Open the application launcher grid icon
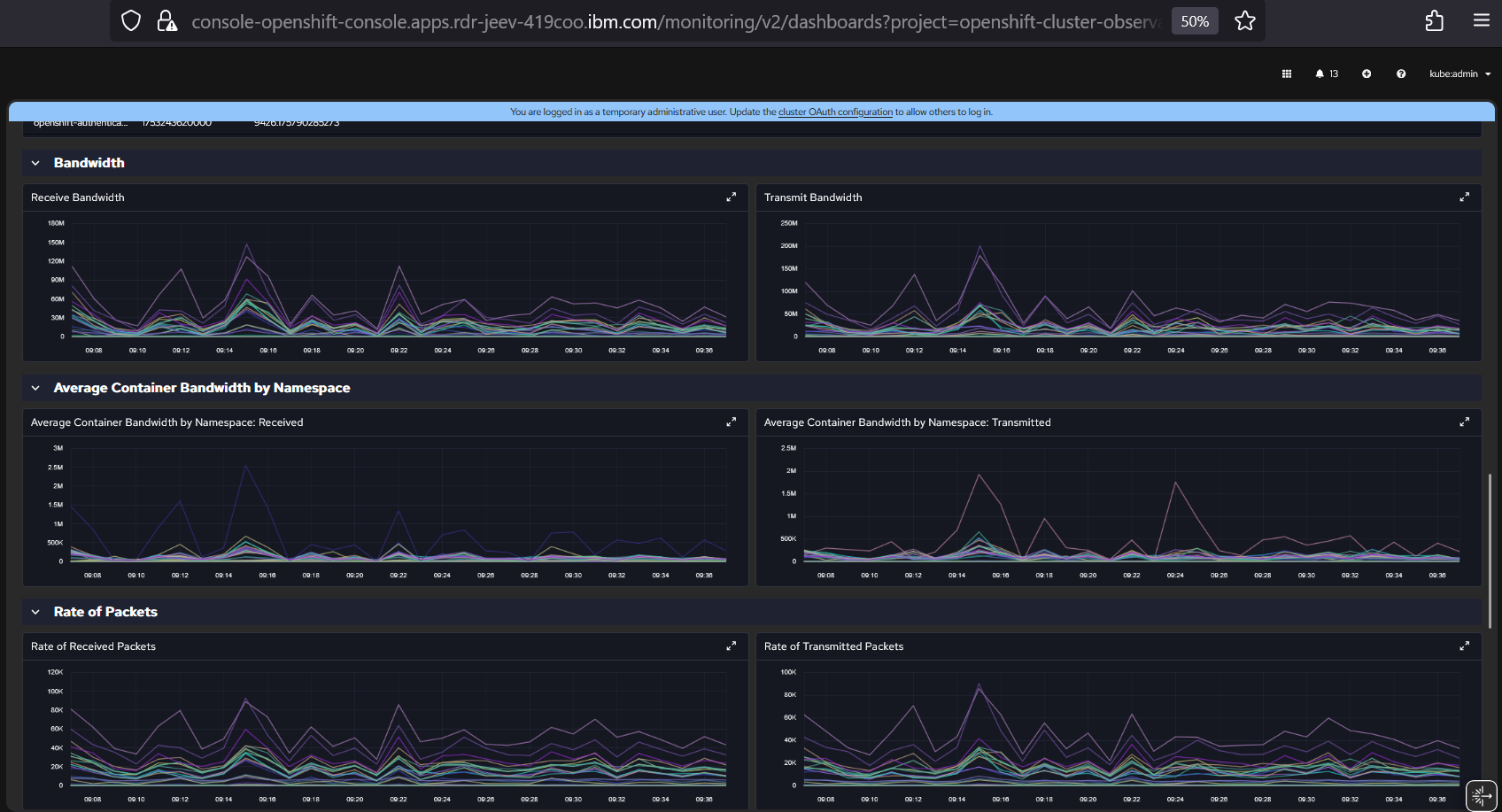Viewport: 1502px width, 812px height. [x=1287, y=73]
